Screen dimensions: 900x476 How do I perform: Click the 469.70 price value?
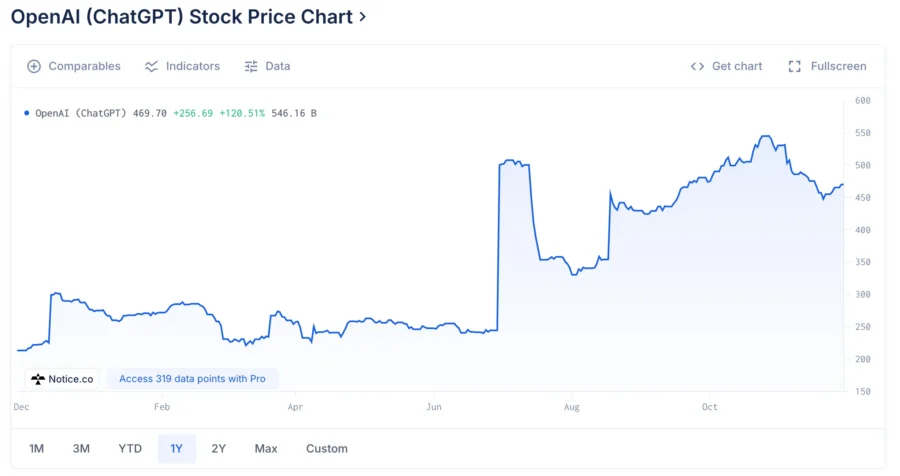[x=150, y=113]
